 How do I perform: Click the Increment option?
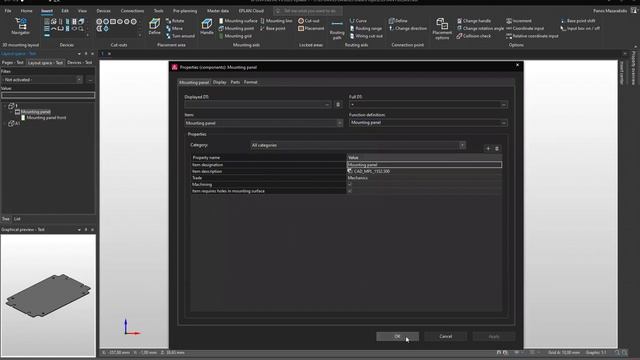pyautogui.click(x=519, y=20)
